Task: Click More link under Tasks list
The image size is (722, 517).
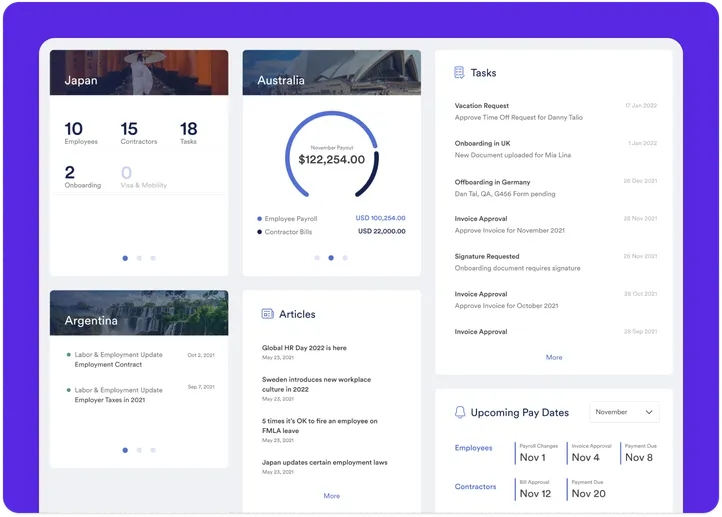Action: point(554,357)
